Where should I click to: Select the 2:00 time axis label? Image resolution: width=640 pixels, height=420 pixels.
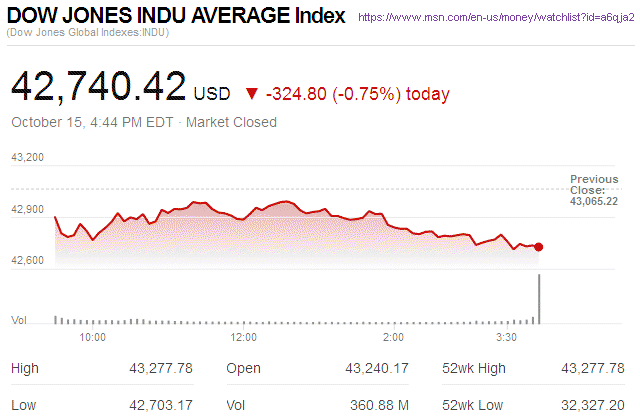tap(393, 337)
